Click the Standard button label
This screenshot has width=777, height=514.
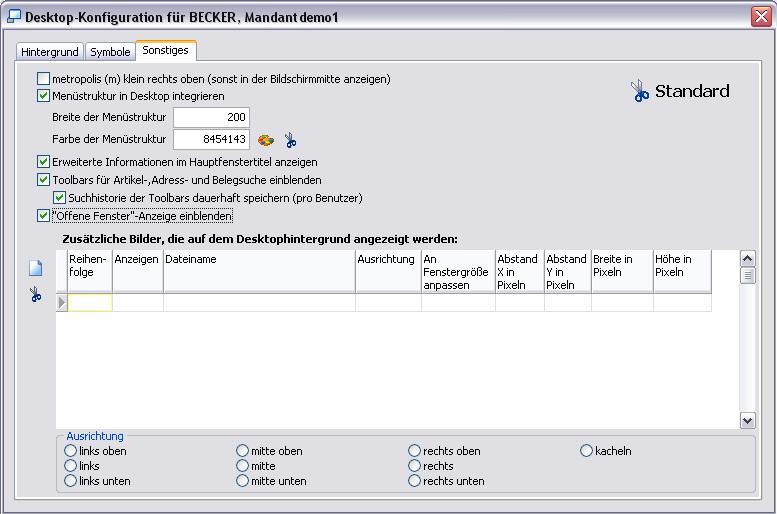692,91
